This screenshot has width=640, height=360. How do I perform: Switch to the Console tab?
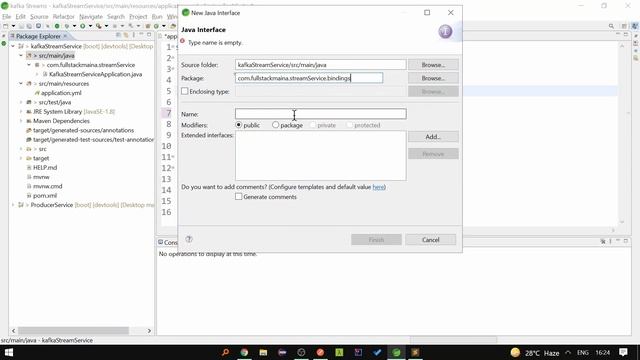coord(168,242)
